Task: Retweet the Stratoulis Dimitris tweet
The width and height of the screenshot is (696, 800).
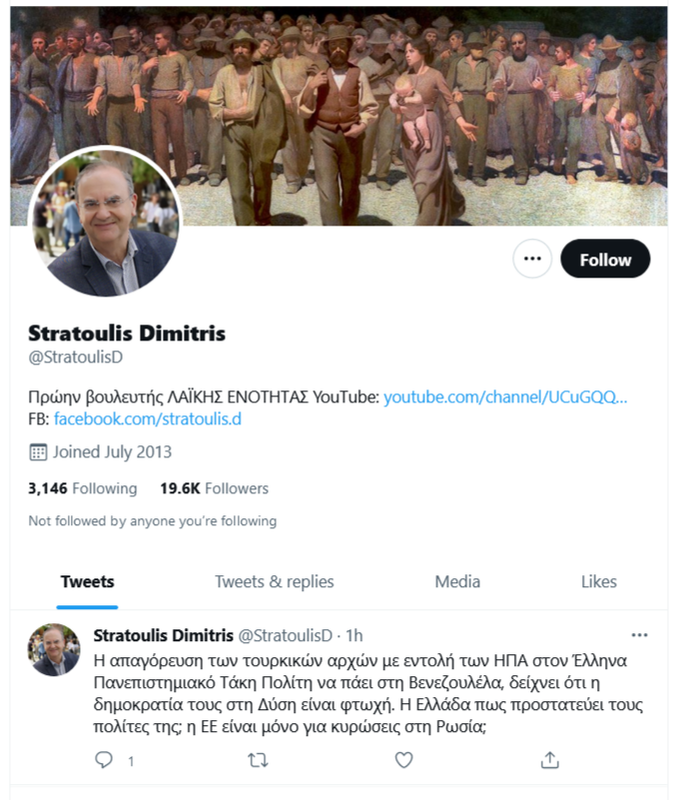Action: click(x=258, y=761)
